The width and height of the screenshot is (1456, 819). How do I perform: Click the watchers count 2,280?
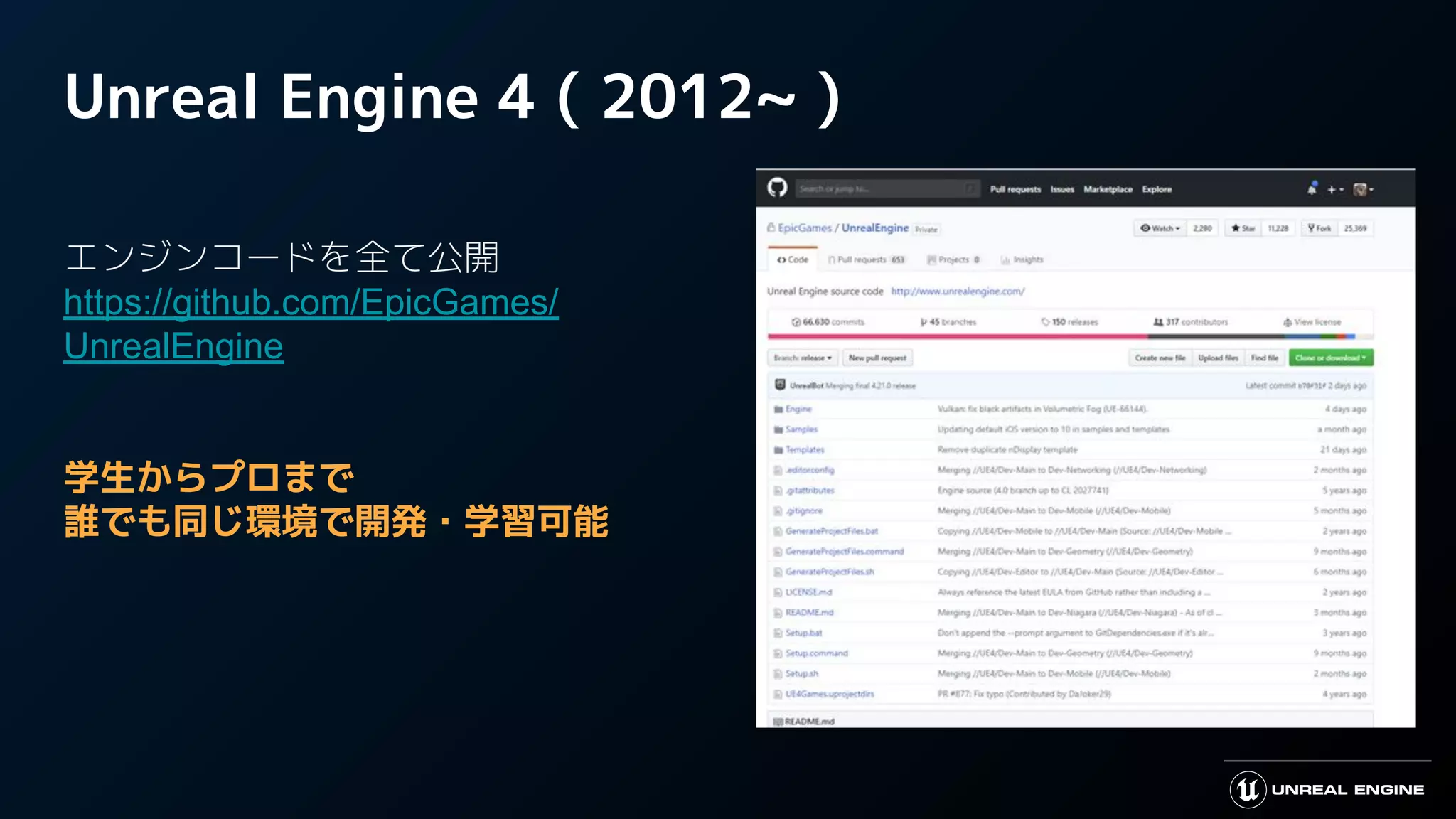point(1202,228)
